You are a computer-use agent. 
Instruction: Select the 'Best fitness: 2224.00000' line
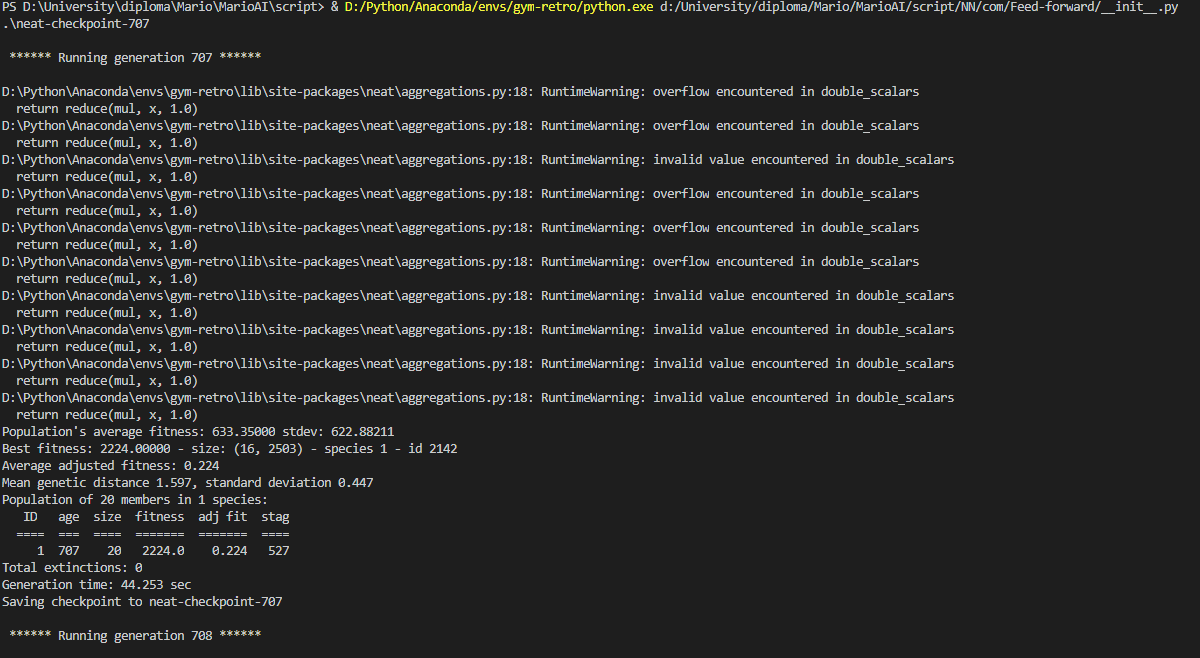pyautogui.click(x=230, y=449)
